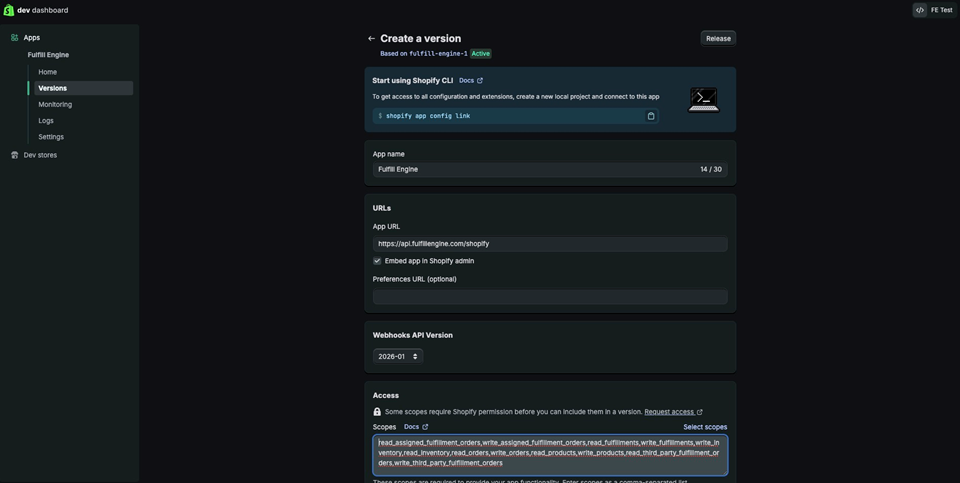The height and width of the screenshot is (483, 960).
Task: Open the Versions sidebar item
Action: (x=53, y=88)
